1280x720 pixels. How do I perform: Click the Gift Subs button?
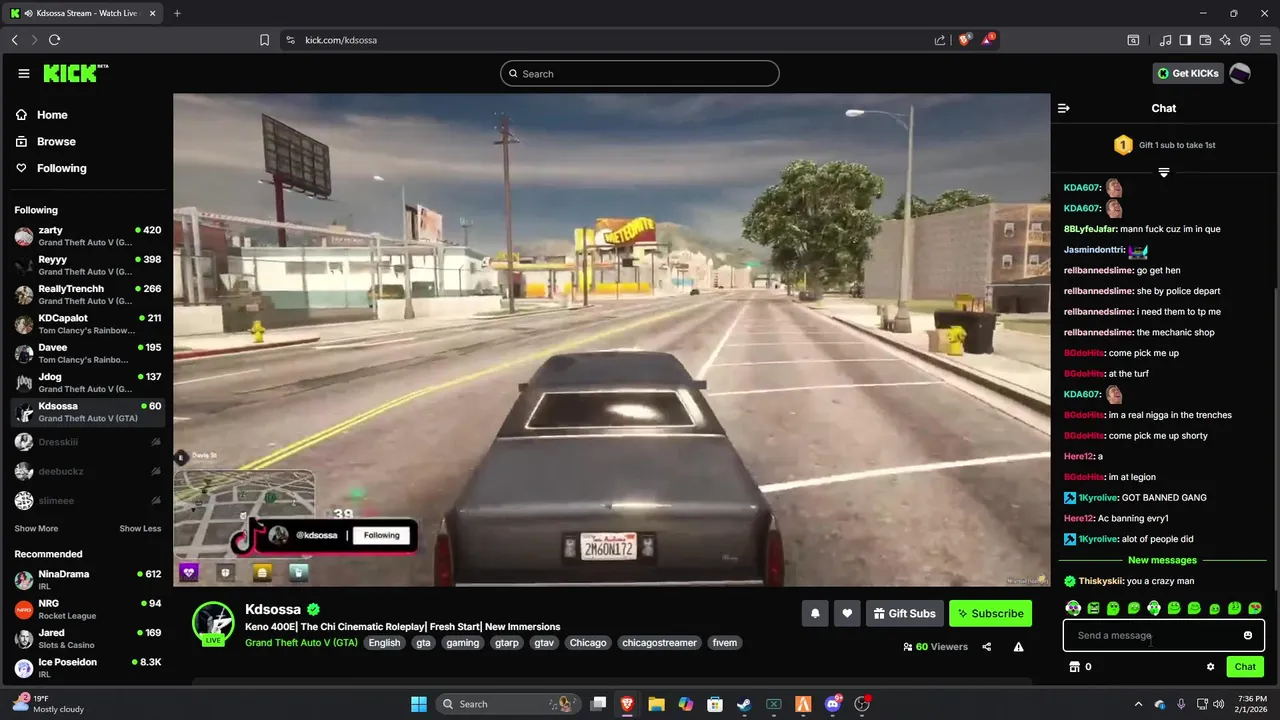[904, 613]
